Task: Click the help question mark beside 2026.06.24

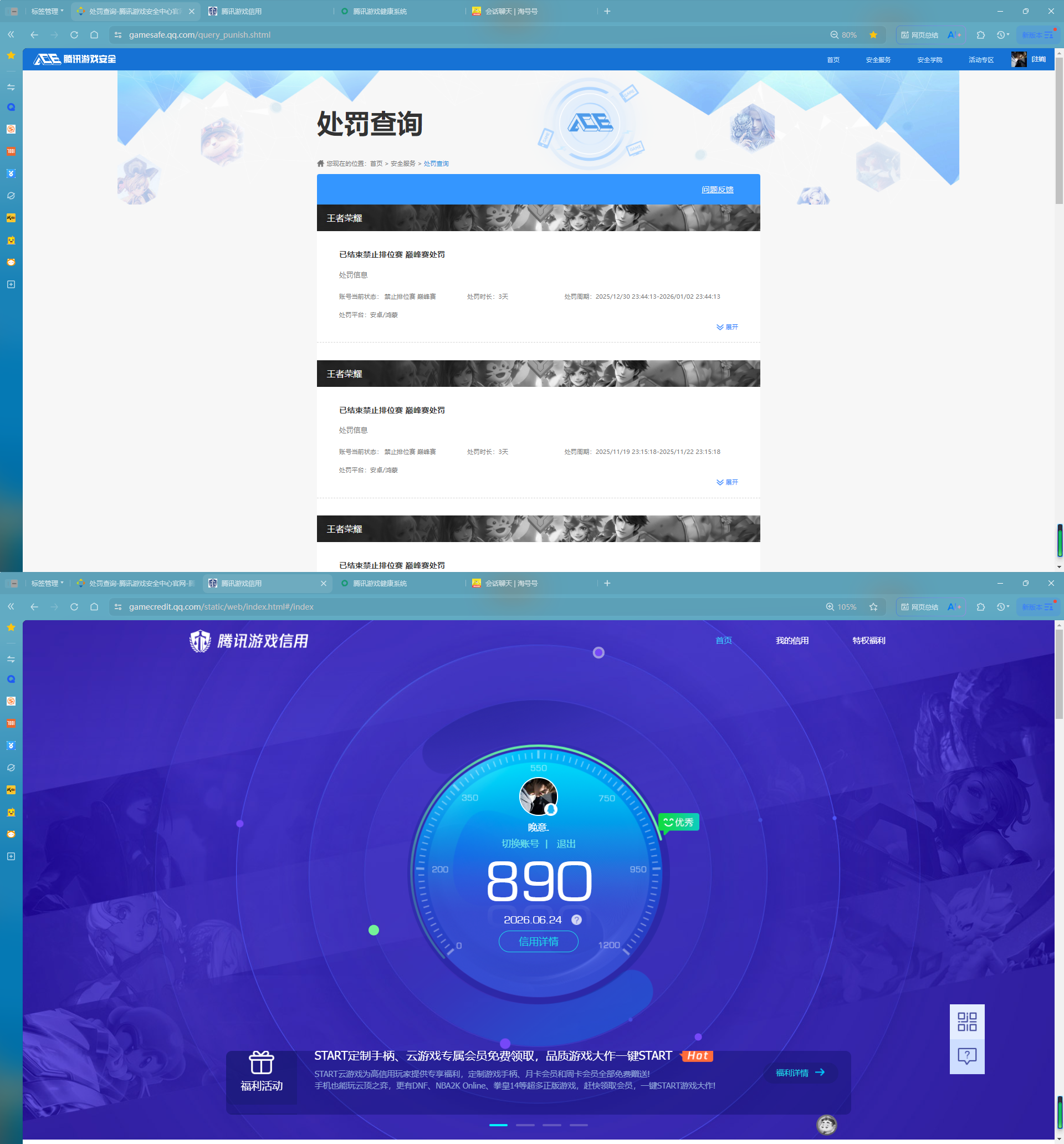Action: click(576, 920)
